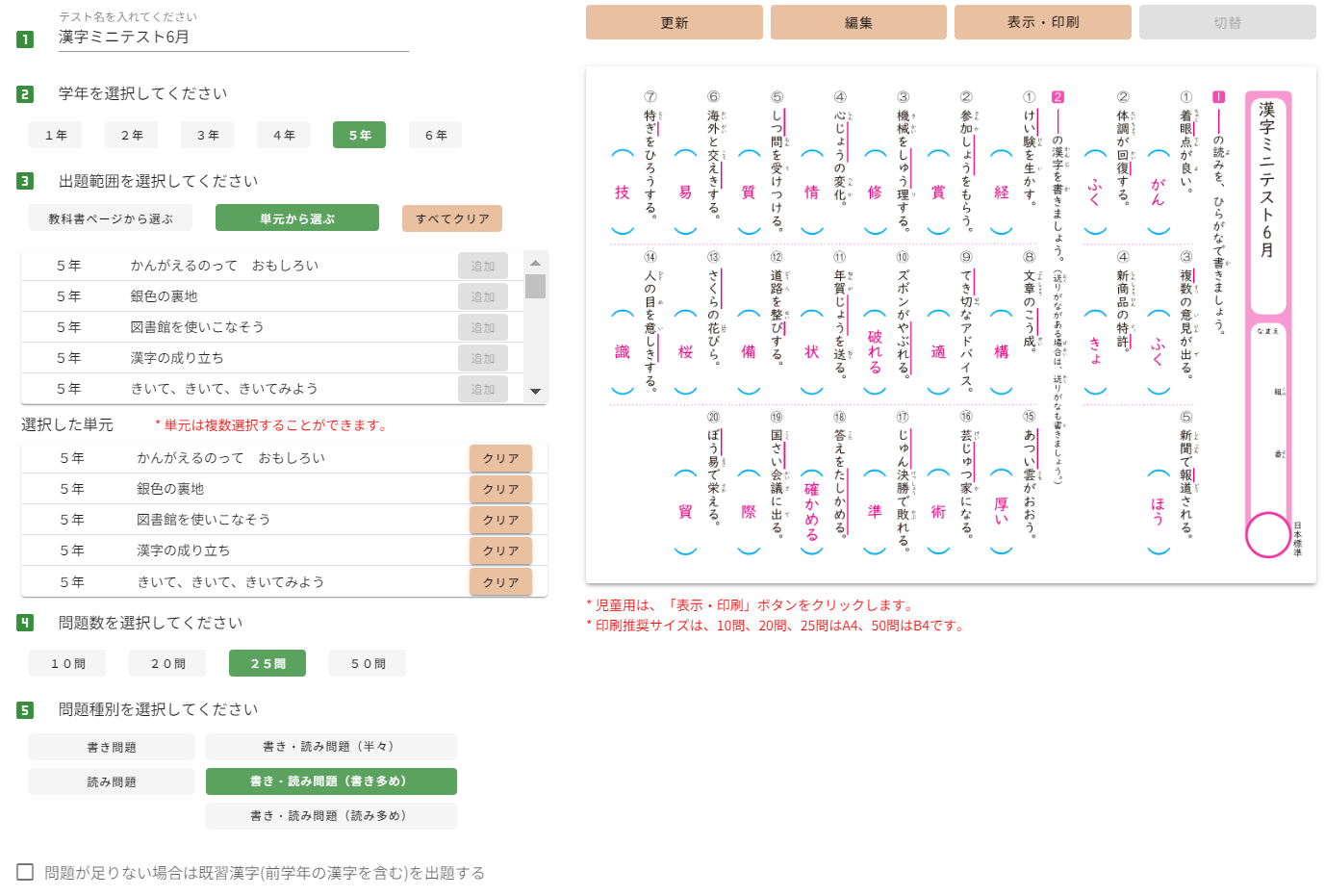1325x896 pixels.
Task: Clear selected unit きいて、きいて、きいてみよう
Action: tap(500, 582)
